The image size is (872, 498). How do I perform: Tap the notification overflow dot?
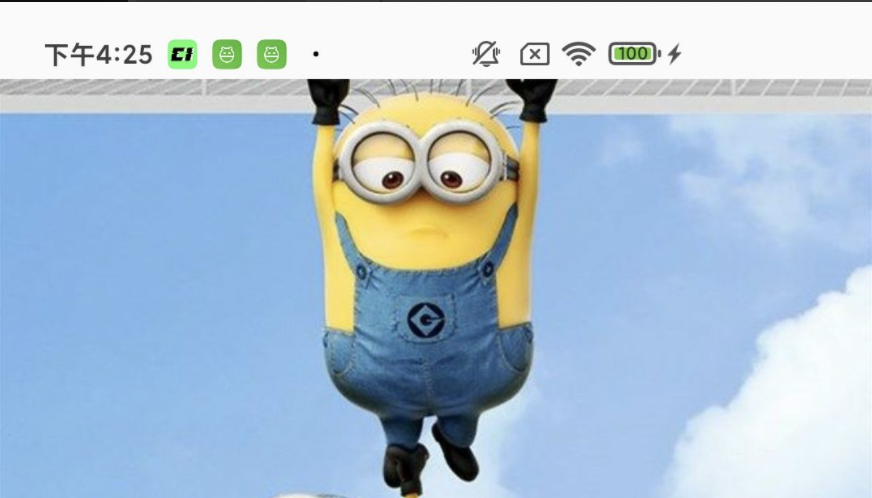click(316, 54)
